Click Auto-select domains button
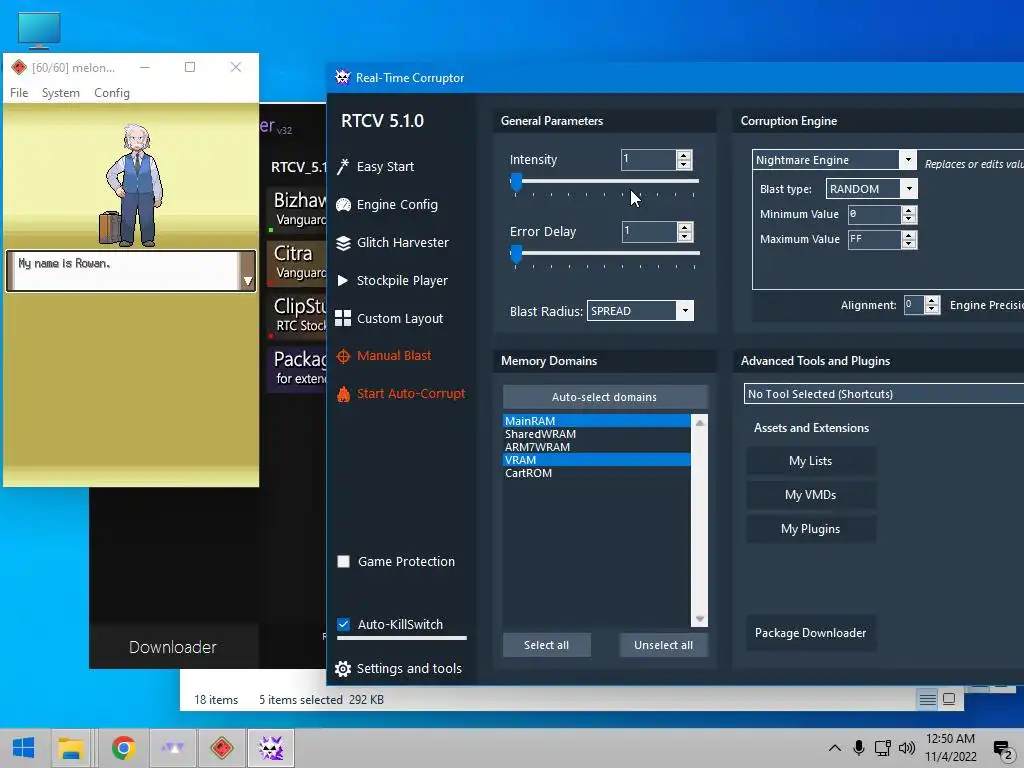 point(605,397)
